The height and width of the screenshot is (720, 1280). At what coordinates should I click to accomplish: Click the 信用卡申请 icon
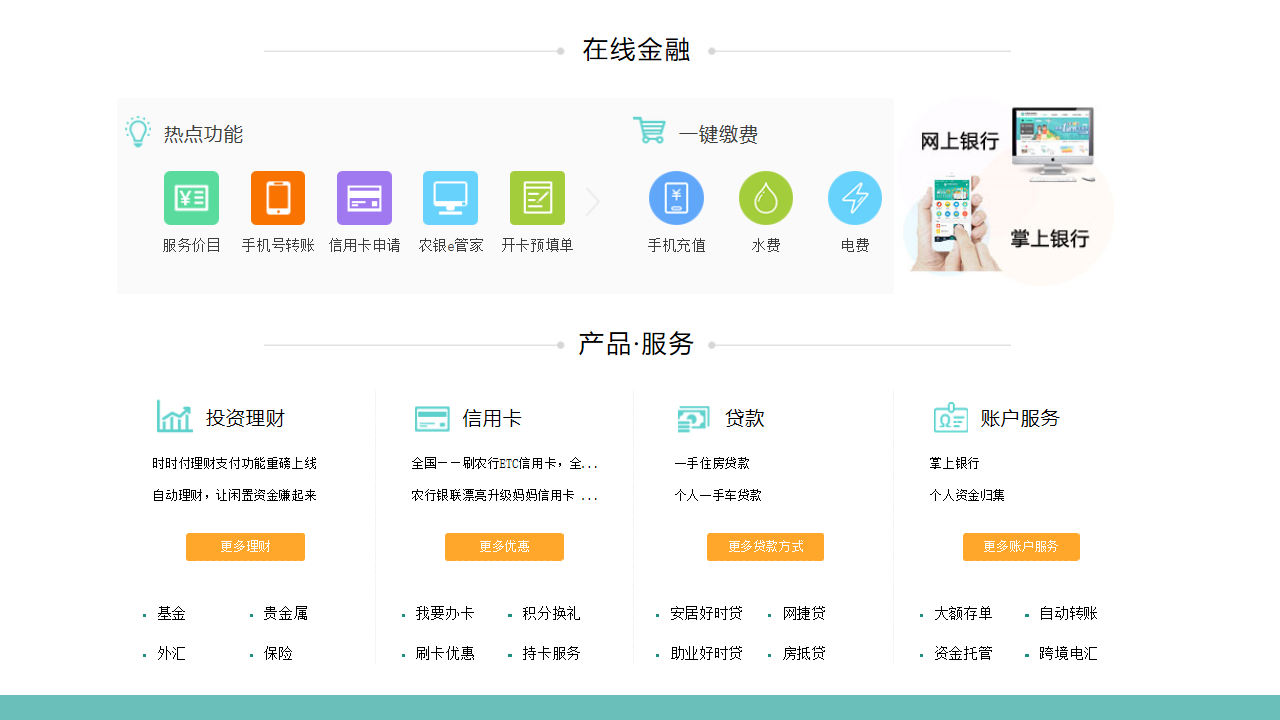pos(364,197)
